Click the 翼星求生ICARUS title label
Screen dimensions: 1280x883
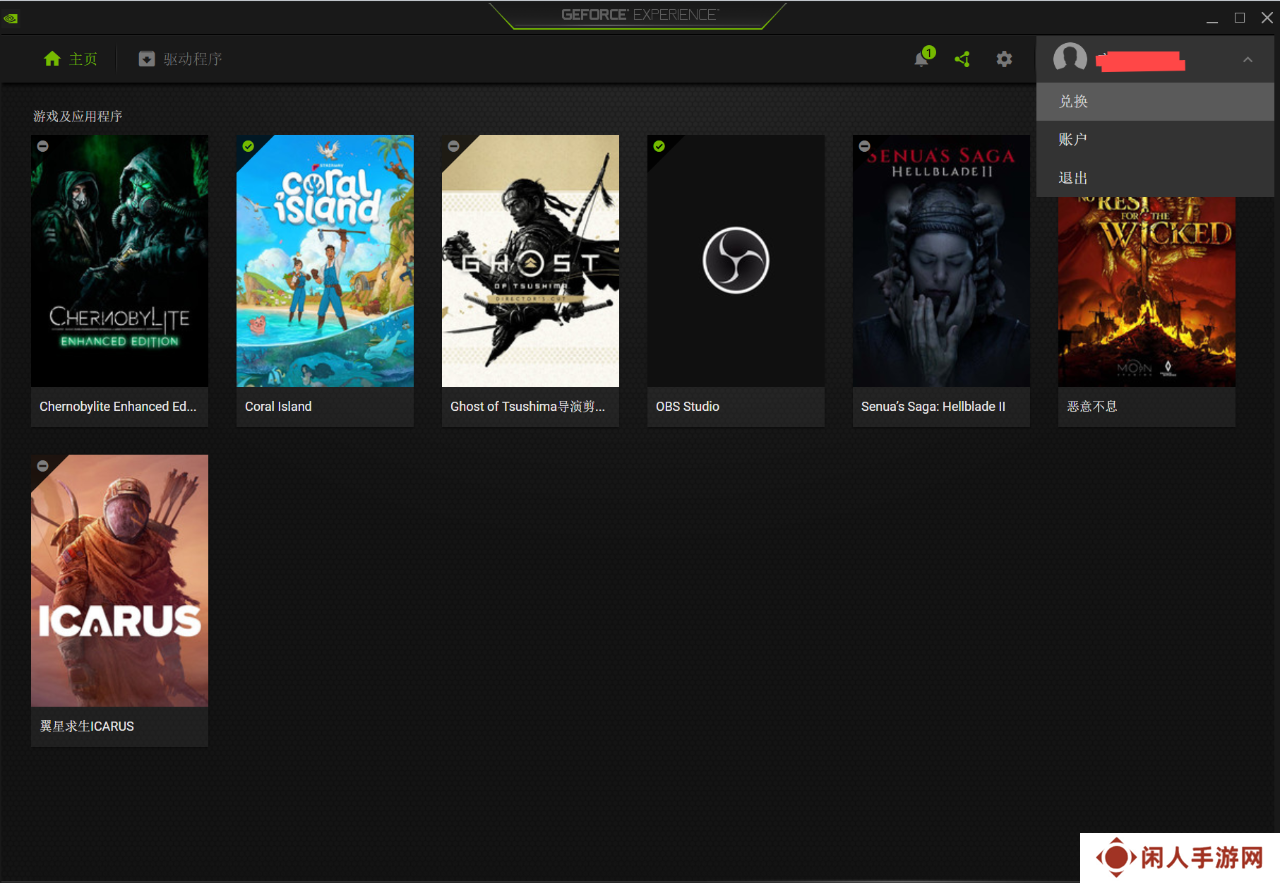coord(87,727)
